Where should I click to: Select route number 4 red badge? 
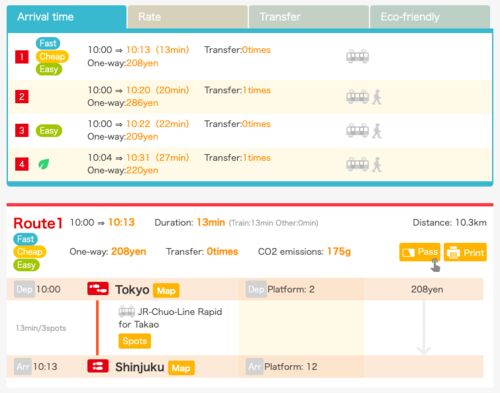22,164
